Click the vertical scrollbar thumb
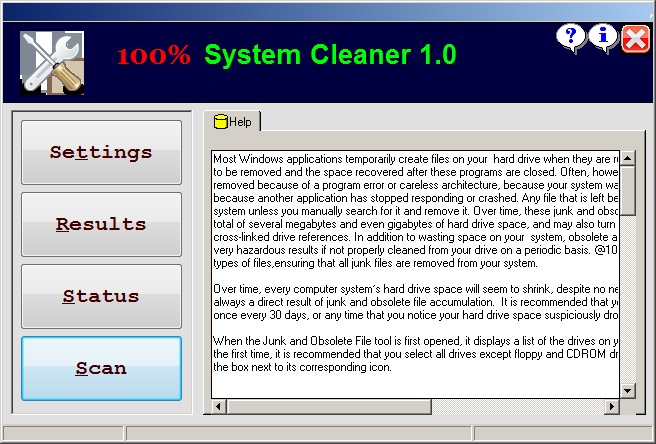Screen dimensions: 656x444 [x=628, y=190]
